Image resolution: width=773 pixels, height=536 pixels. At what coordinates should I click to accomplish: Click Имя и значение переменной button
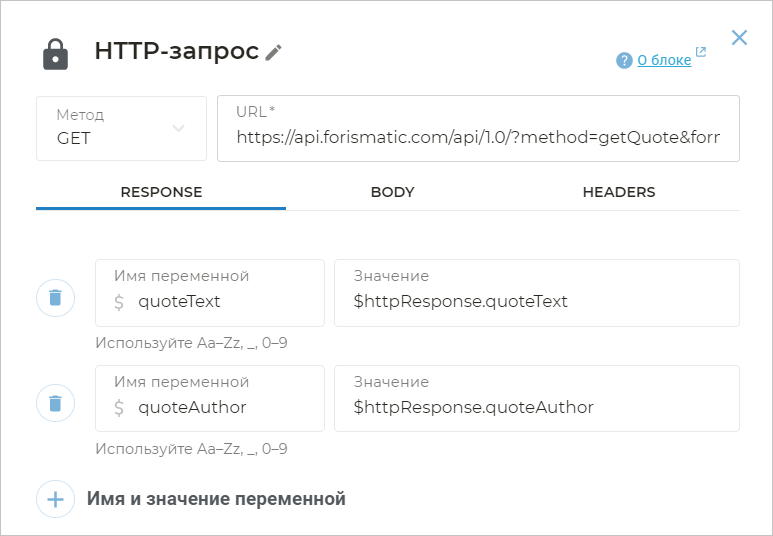(x=216, y=499)
